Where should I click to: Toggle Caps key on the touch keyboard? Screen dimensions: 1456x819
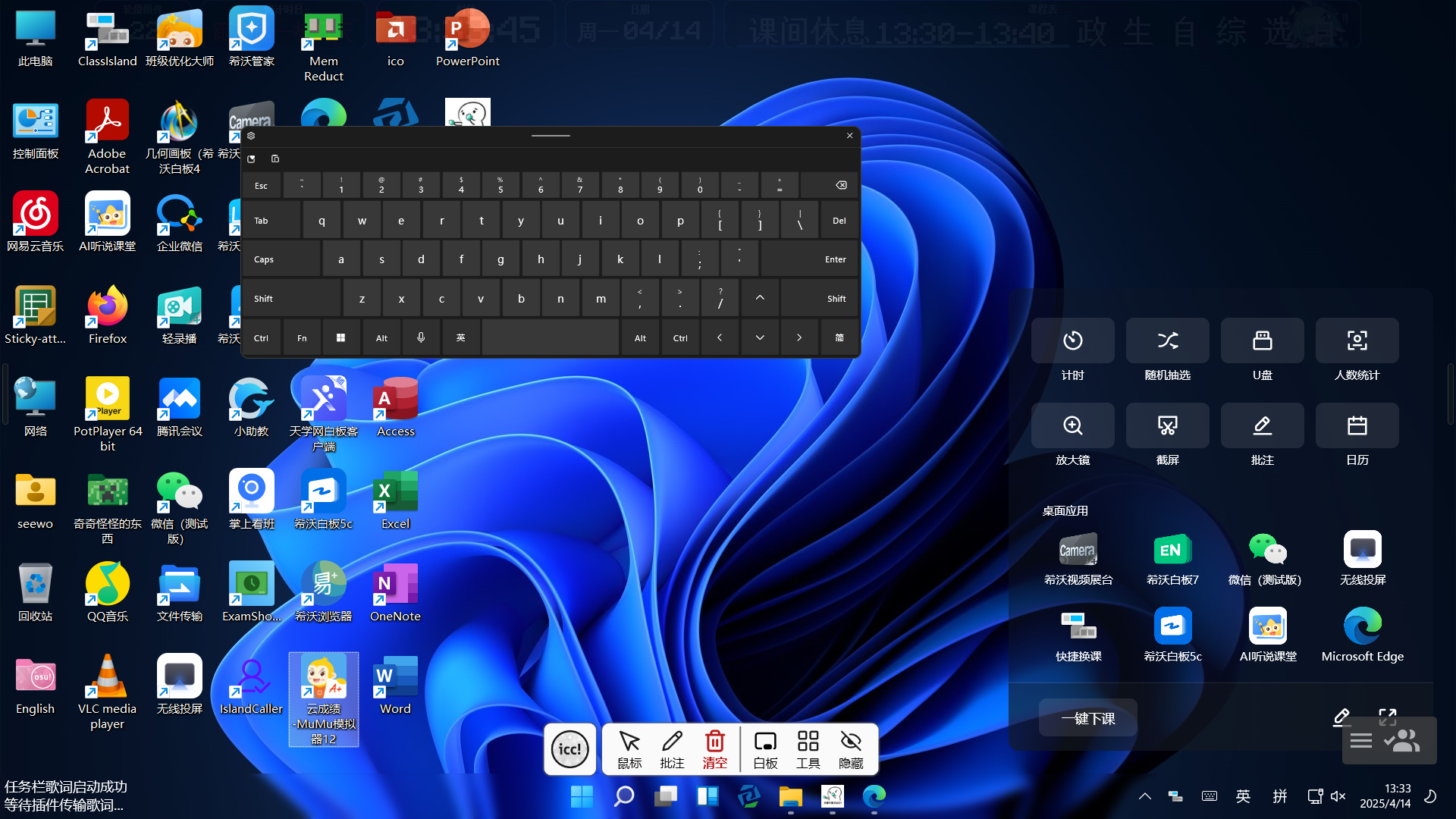[x=281, y=259]
